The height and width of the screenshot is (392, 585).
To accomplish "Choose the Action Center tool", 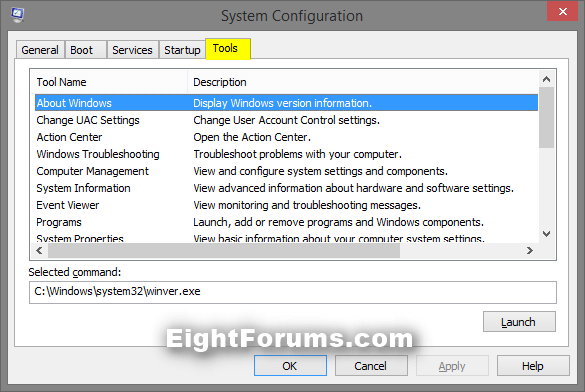I will click(x=286, y=137).
